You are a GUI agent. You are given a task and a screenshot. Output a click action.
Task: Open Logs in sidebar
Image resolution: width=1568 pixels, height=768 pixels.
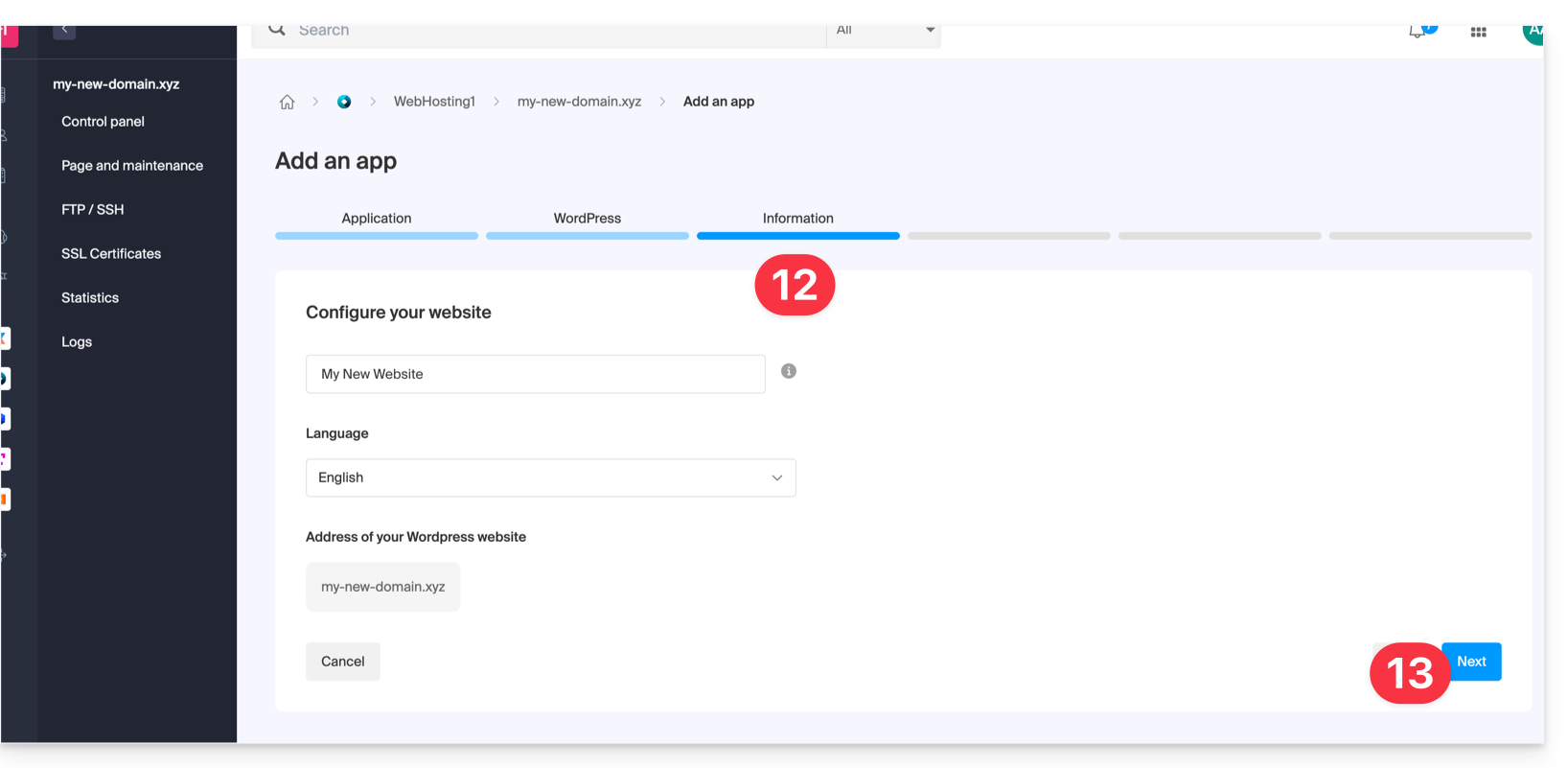pyautogui.click(x=77, y=342)
